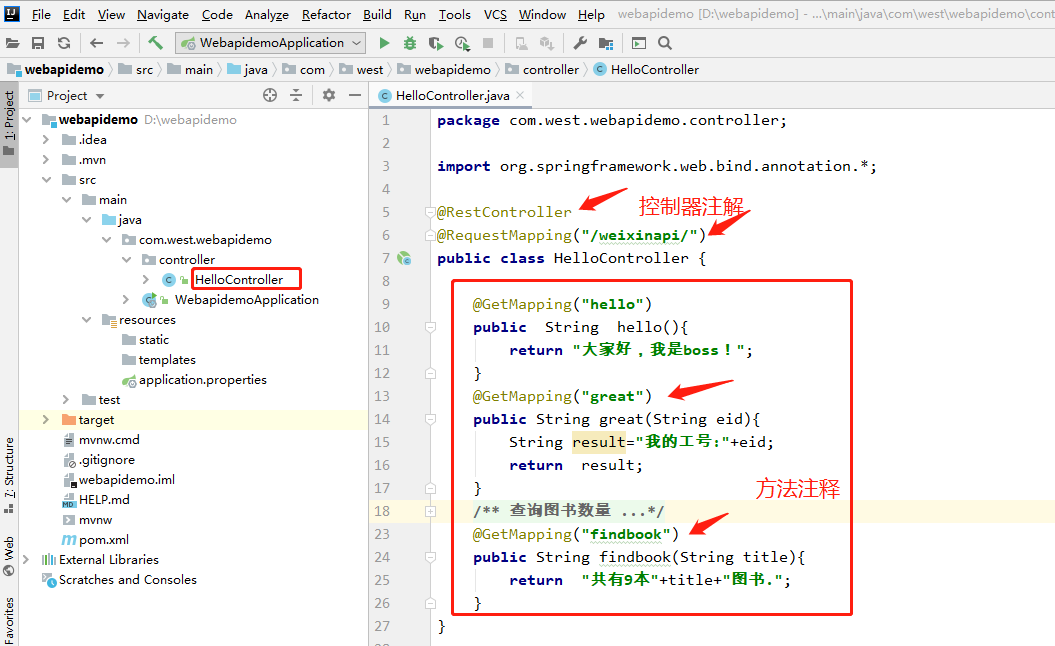This screenshot has height=646, width=1055.
Task: Select WebapidemoApplication in project tree
Action: [x=247, y=299]
